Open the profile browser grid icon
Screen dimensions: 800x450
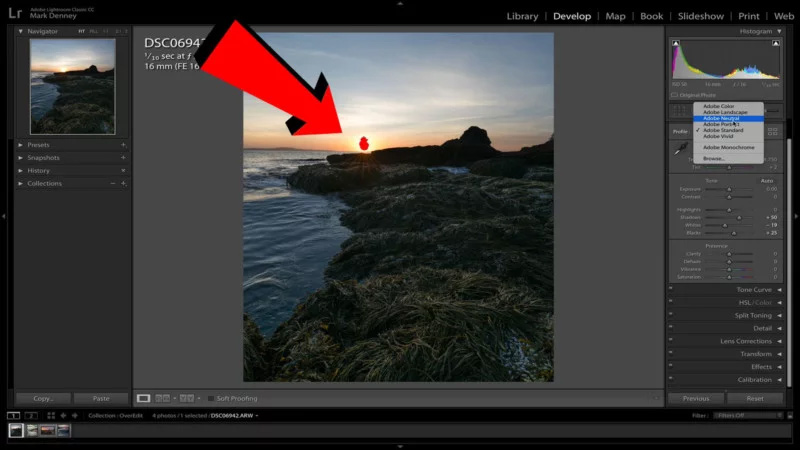point(772,131)
